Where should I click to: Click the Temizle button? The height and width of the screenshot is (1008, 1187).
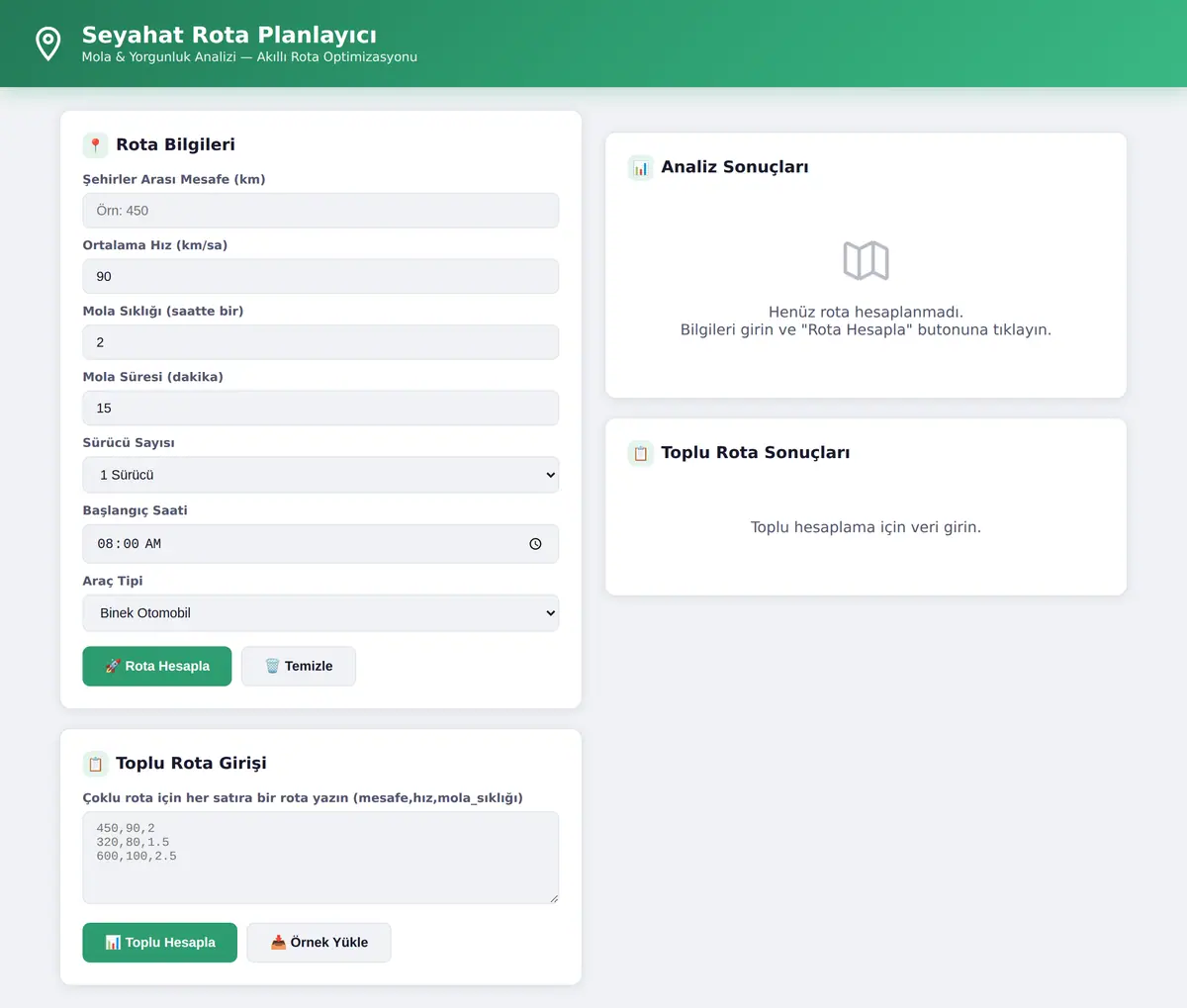(298, 666)
